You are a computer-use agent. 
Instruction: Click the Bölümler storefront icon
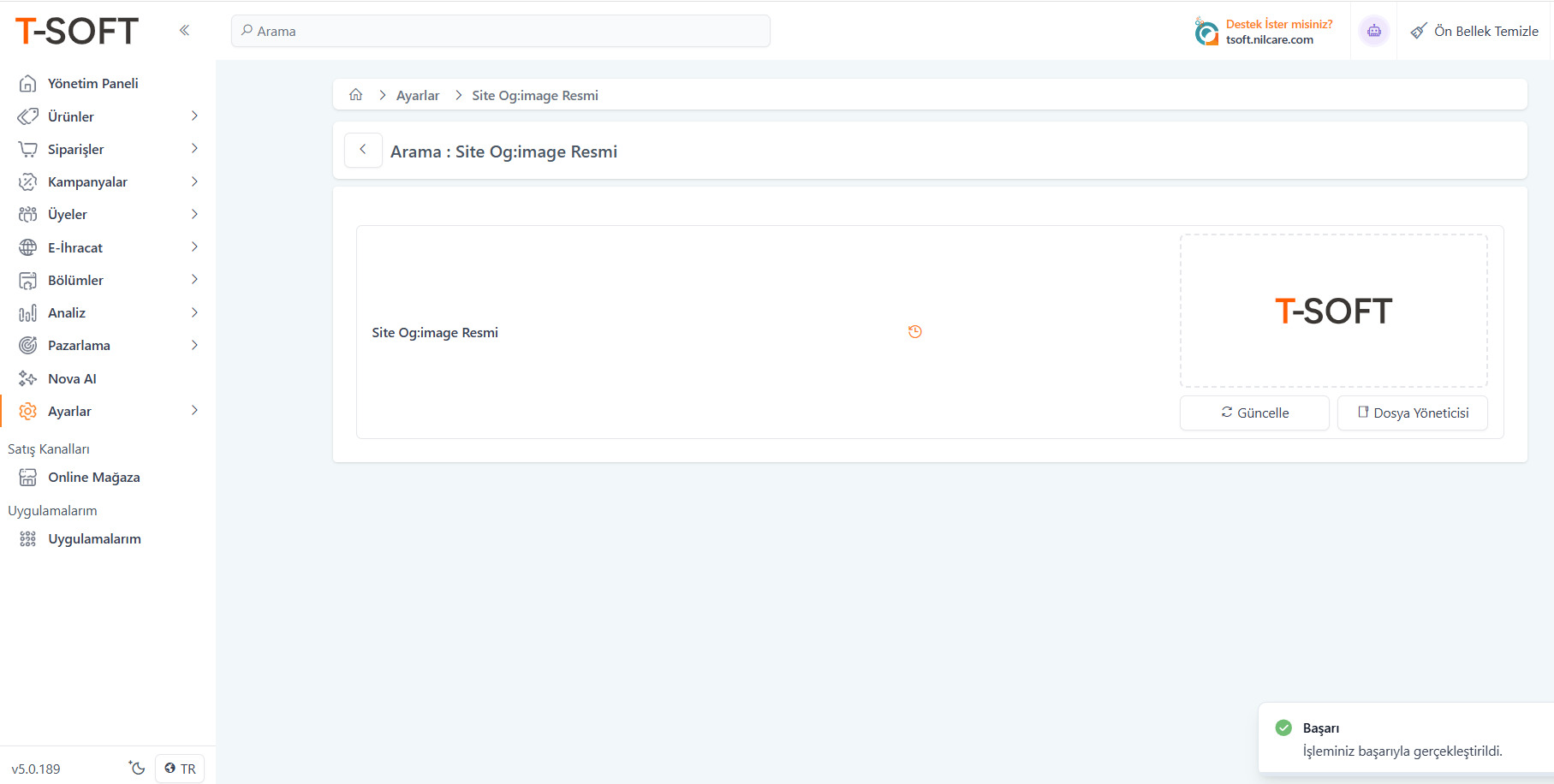tap(28, 280)
